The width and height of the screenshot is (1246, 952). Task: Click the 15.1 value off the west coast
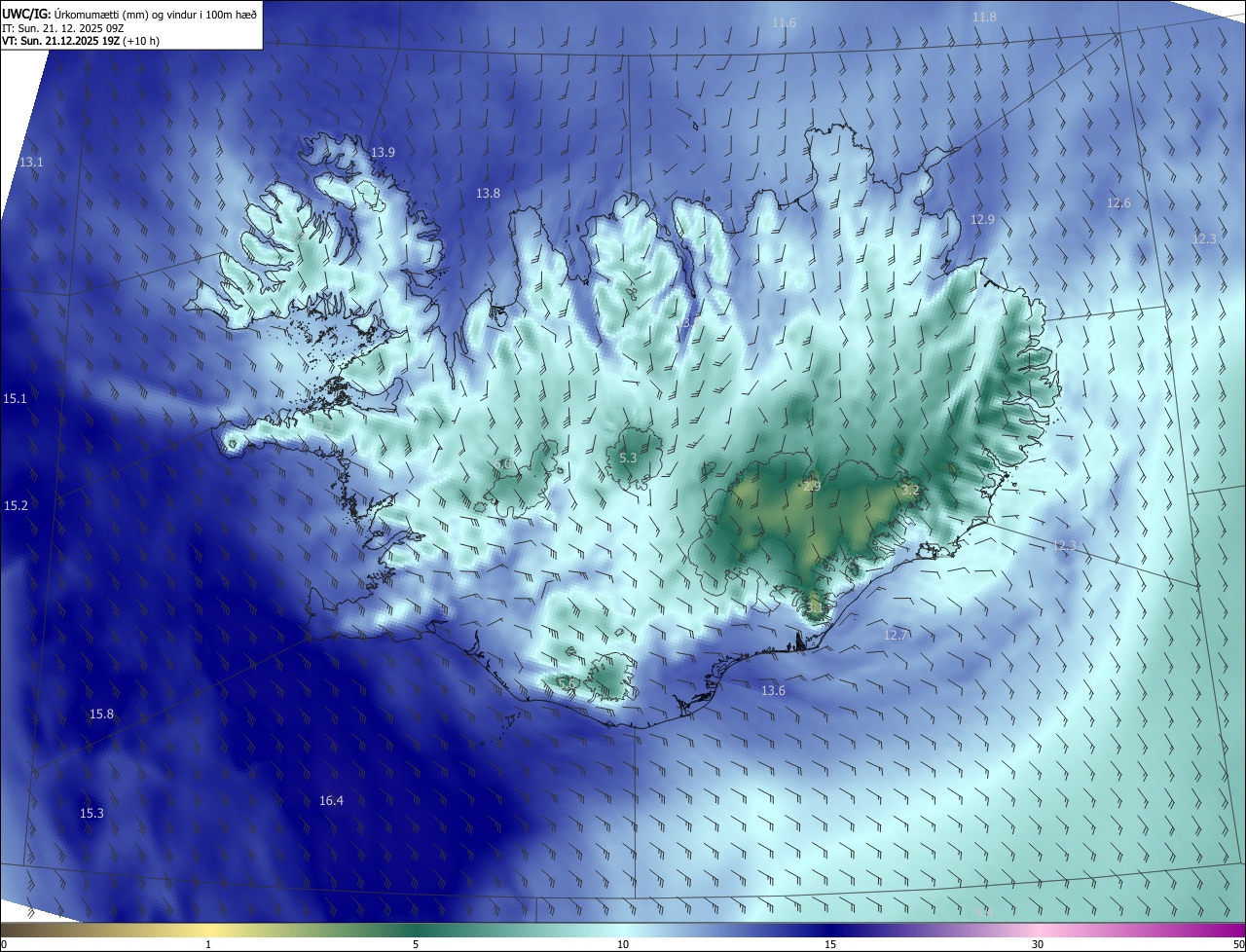point(15,398)
